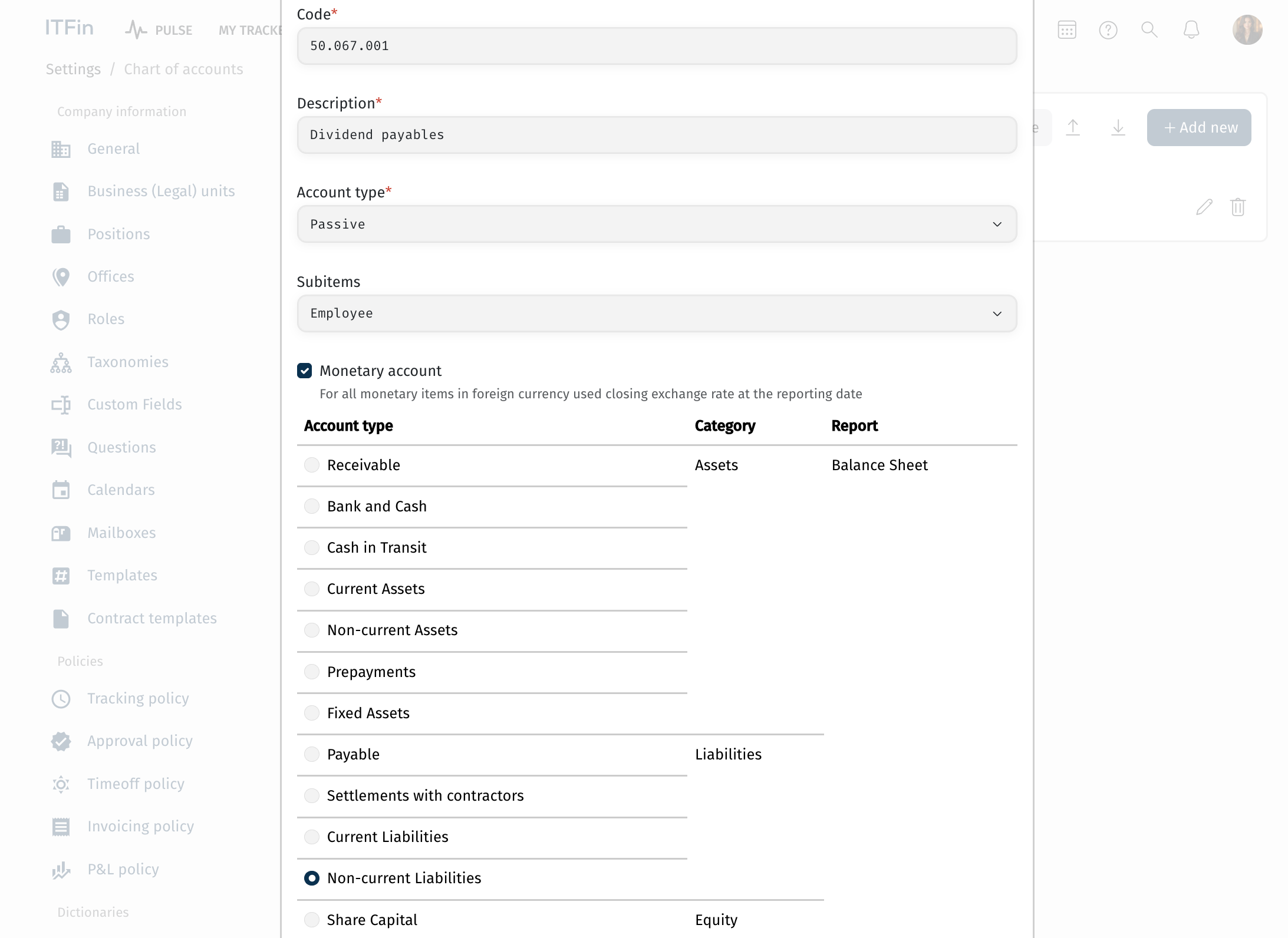The width and height of the screenshot is (1288, 938).
Task: Click the notifications bell icon
Action: point(1191,29)
